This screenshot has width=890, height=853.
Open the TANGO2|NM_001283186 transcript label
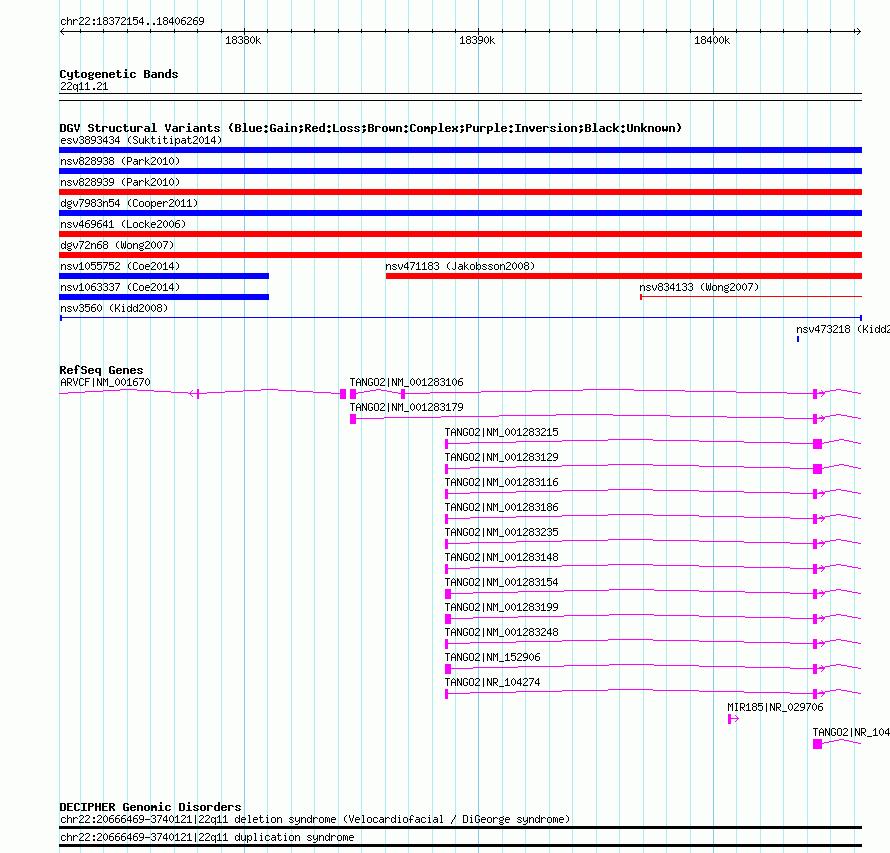[x=502, y=507]
